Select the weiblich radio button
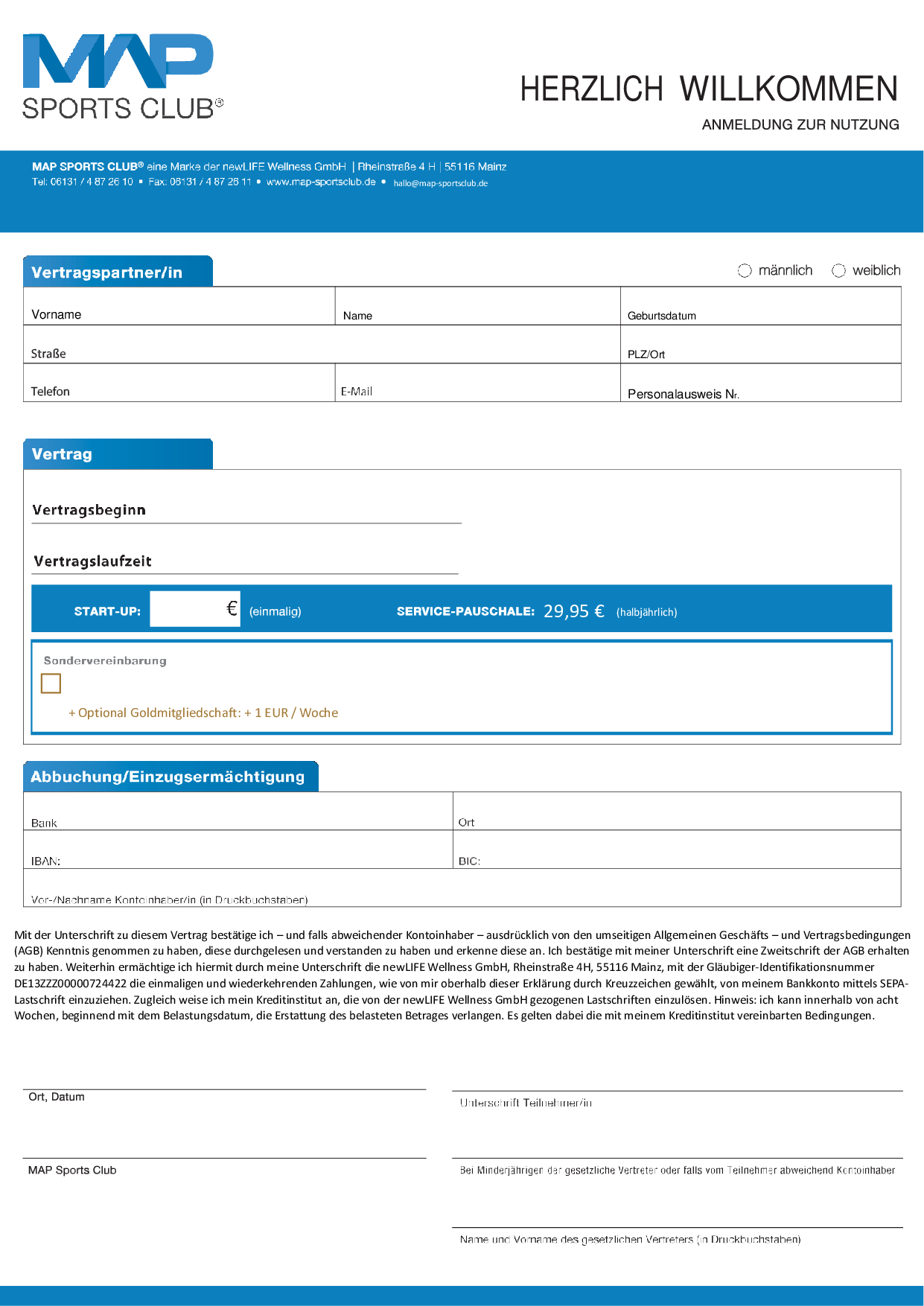Viewport: 924px width, 1306px height. click(x=838, y=270)
